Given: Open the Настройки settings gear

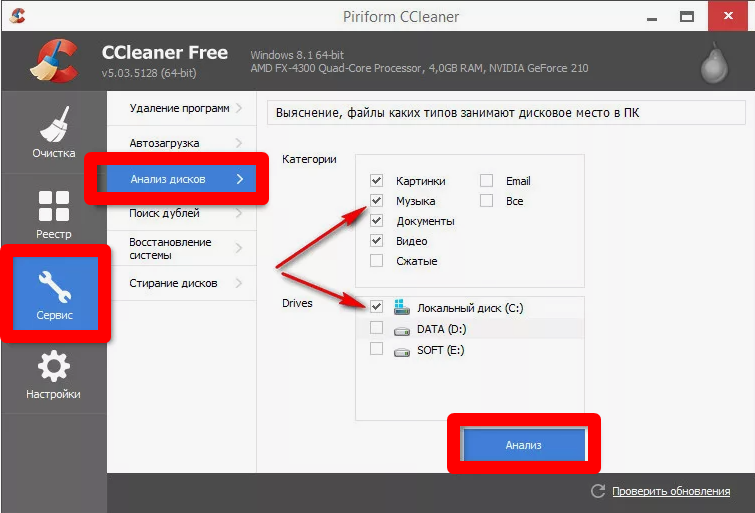Looking at the screenshot, I should (x=53, y=374).
